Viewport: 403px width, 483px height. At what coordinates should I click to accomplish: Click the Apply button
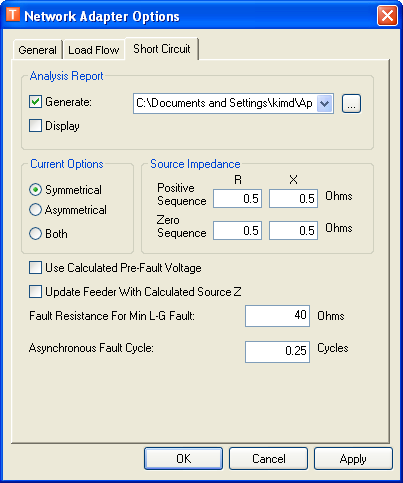click(353, 459)
